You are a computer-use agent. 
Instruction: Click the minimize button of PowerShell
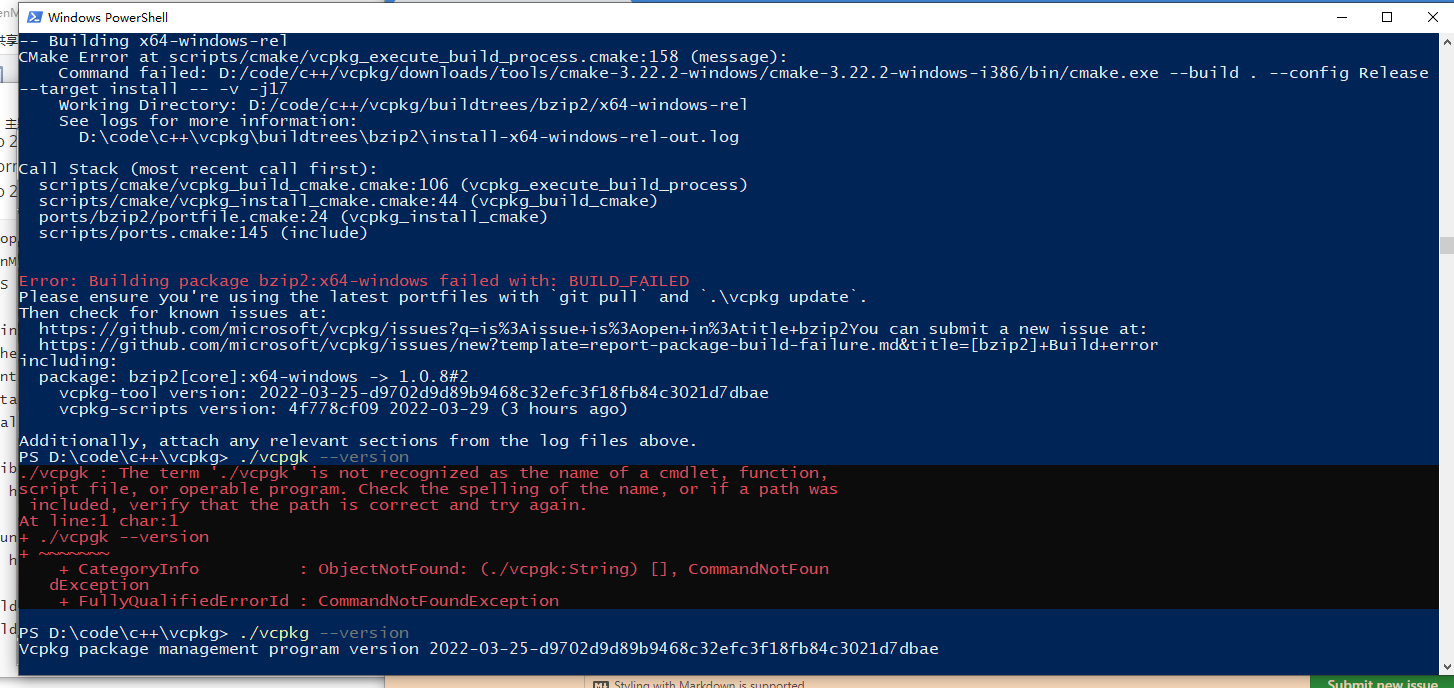(1341, 16)
